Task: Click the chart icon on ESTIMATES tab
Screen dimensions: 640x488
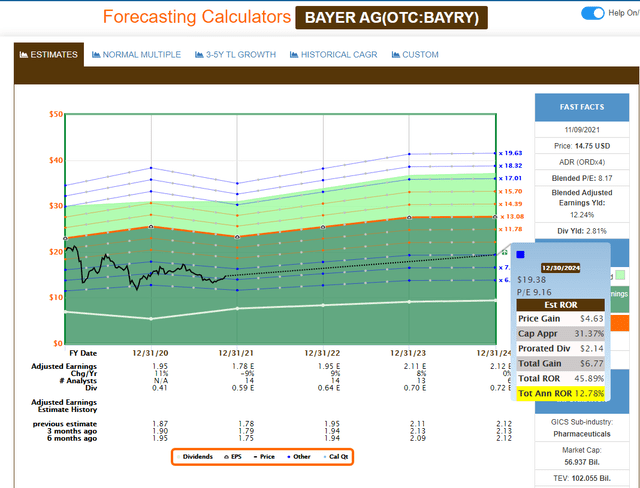Action: (x=24, y=54)
